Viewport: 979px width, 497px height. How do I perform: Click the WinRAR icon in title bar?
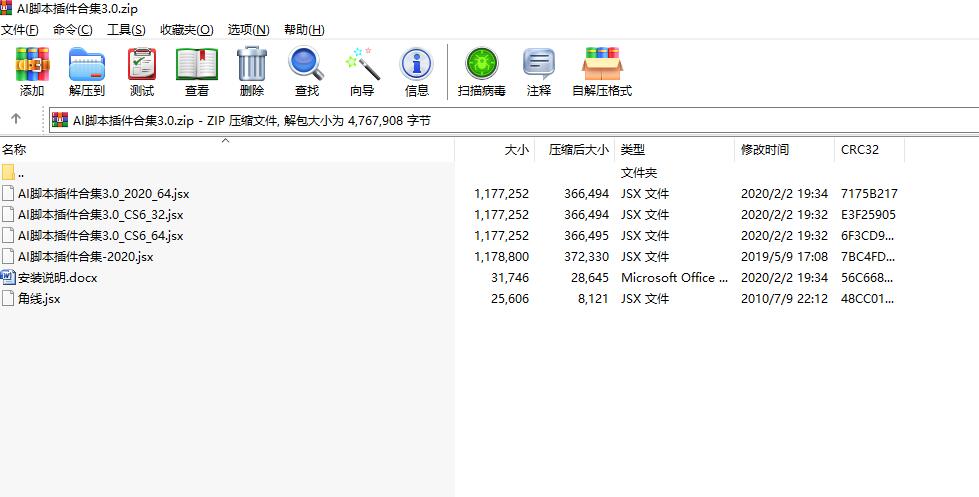point(6,9)
